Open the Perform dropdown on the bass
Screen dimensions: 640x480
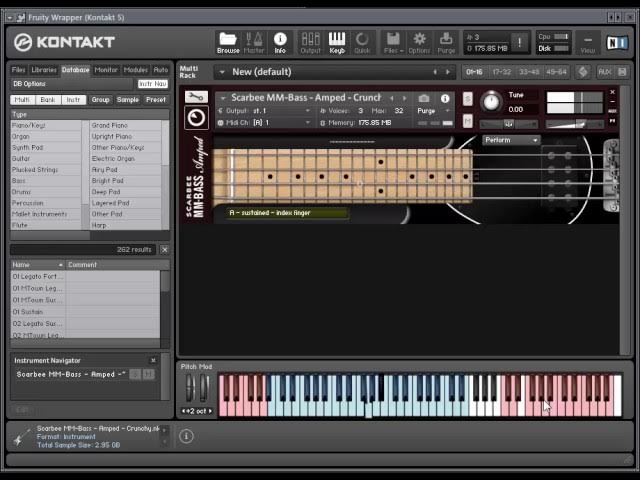point(510,140)
